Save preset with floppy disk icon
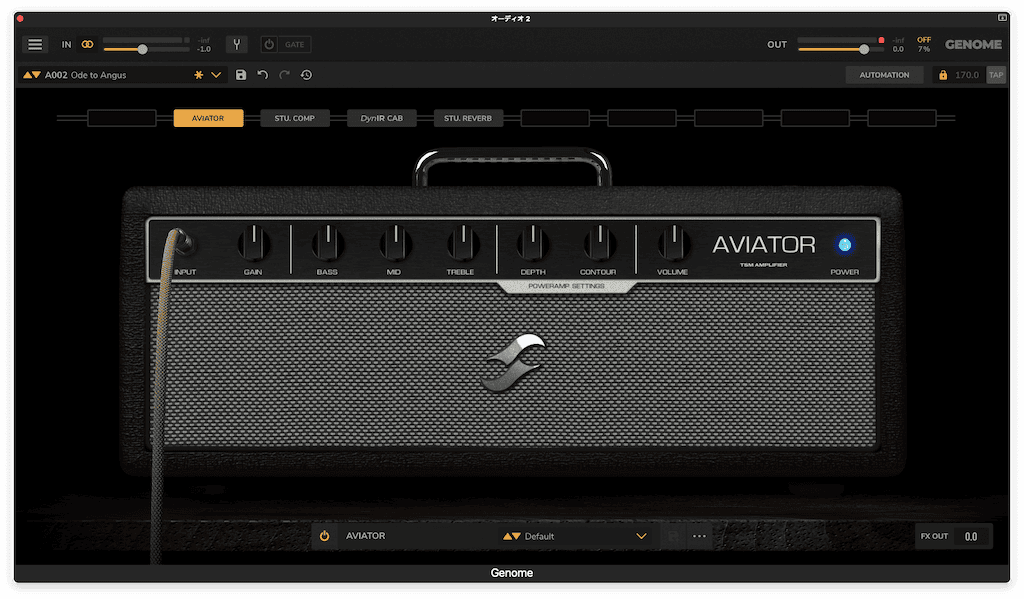The height and width of the screenshot is (599, 1024). [x=241, y=75]
